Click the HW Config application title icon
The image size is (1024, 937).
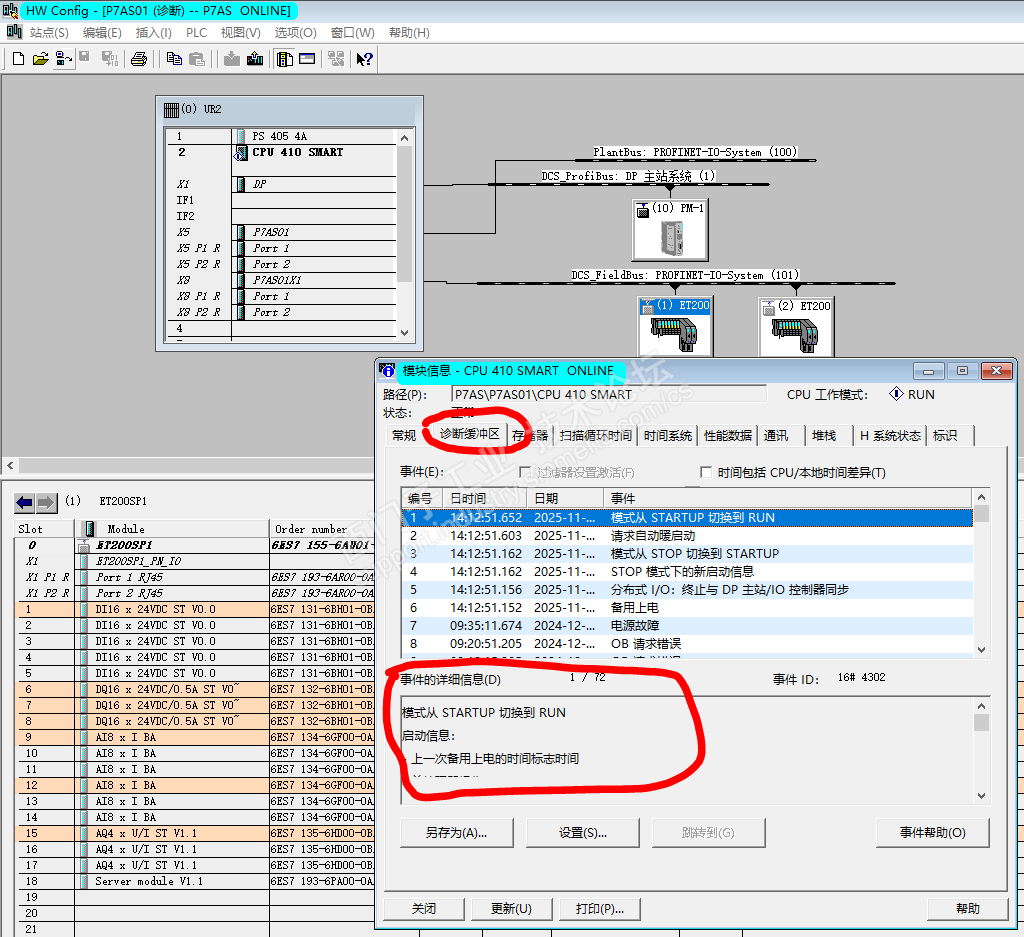(10, 10)
